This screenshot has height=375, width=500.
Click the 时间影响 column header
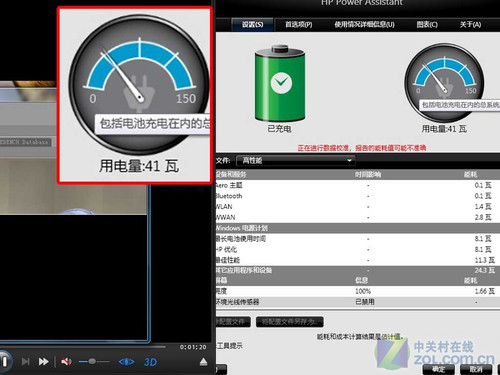pos(368,174)
